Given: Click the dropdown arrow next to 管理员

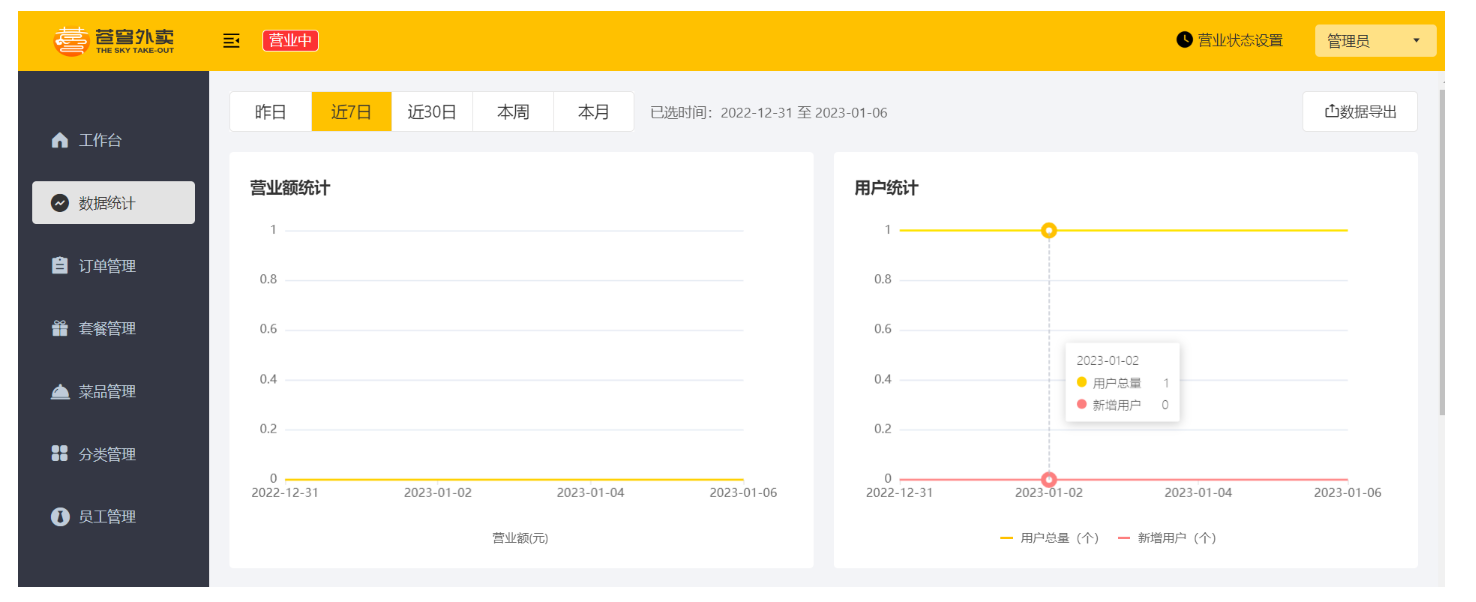Looking at the screenshot, I should click(x=1416, y=41).
